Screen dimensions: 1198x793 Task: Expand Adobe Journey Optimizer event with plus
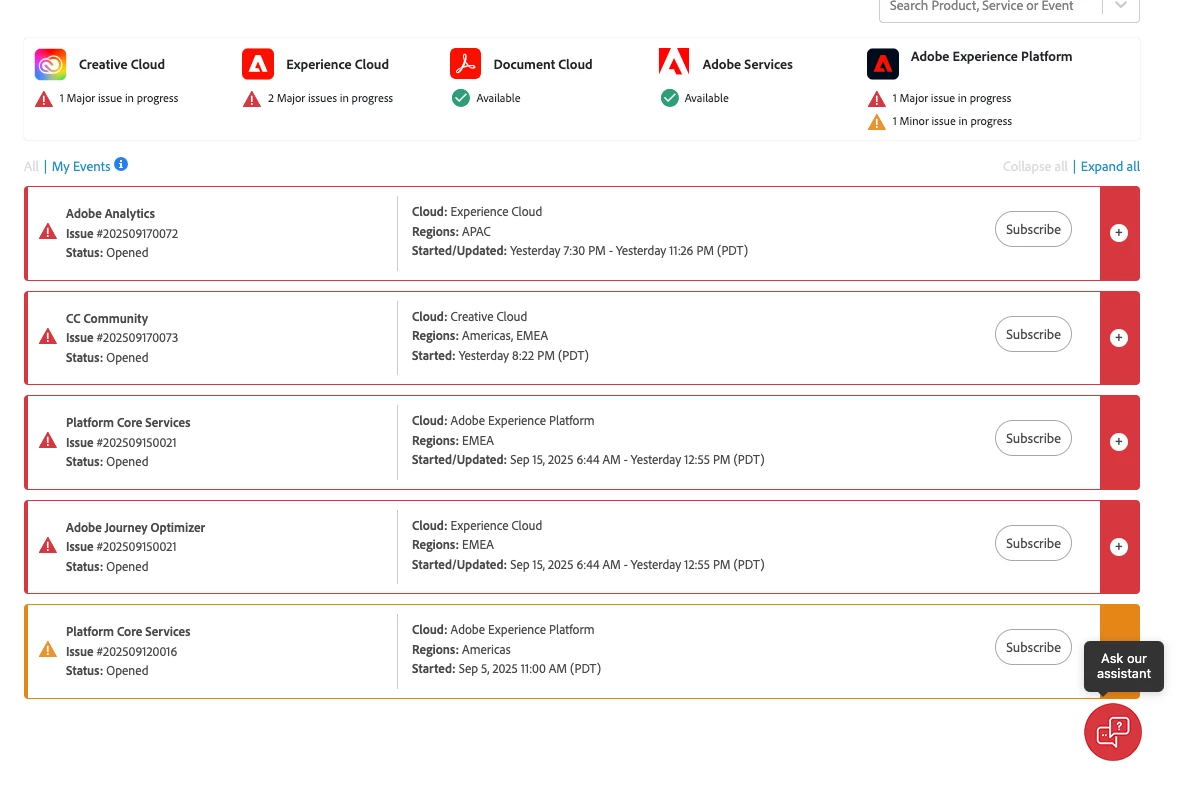tap(1119, 546)
